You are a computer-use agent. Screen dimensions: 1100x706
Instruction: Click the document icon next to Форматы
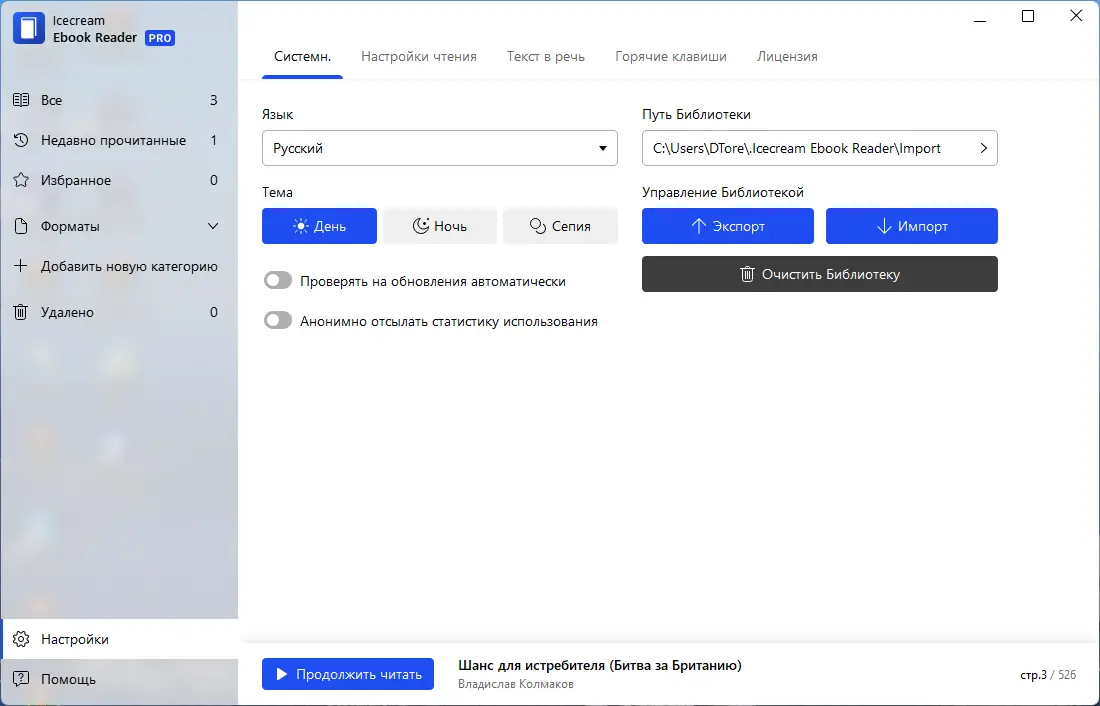tap(21, 226)
